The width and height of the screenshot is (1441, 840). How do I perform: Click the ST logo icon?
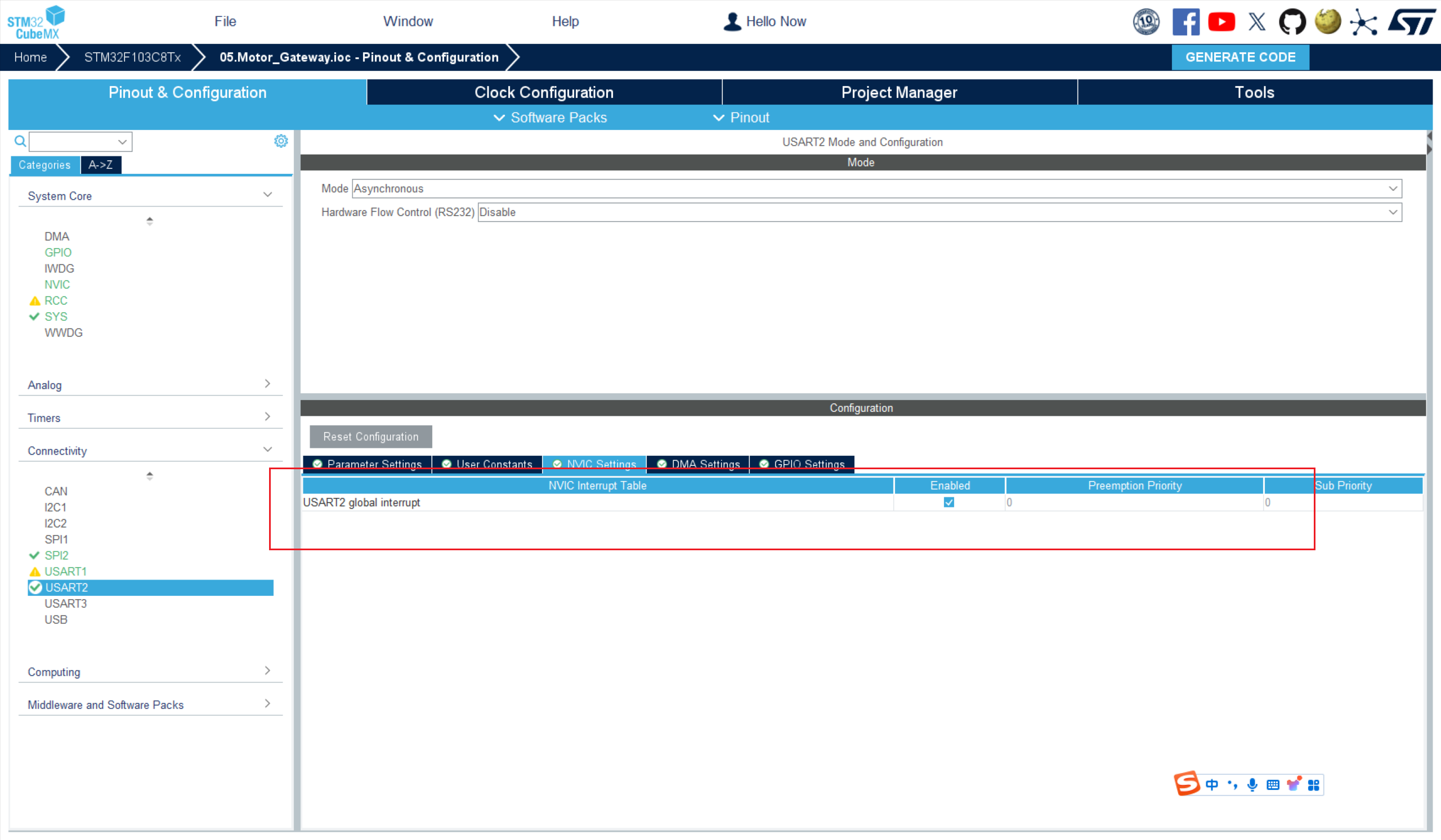1411,23
